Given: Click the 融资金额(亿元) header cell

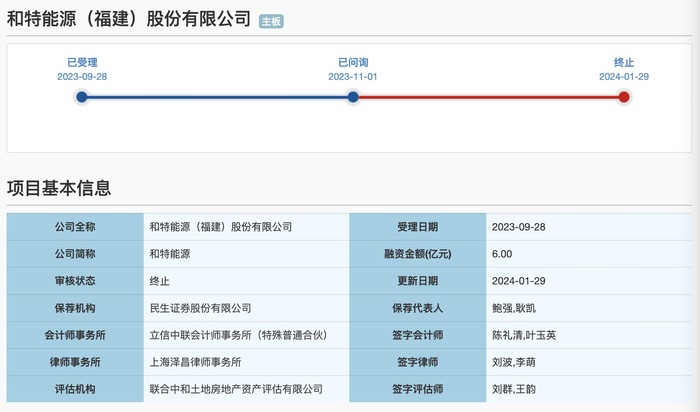Looking at the screenshot, I should pos(417,254).
